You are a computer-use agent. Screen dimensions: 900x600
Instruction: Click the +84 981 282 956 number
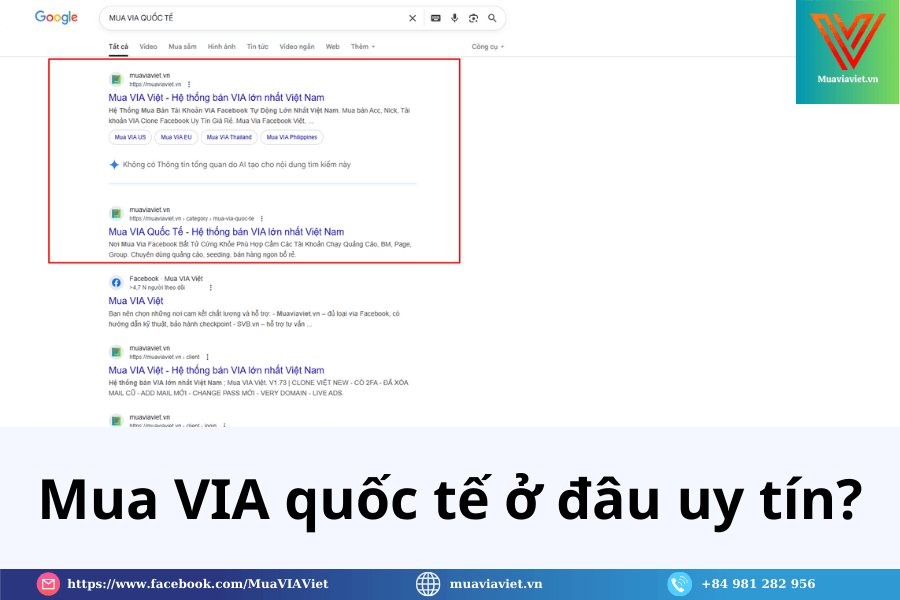758,584
